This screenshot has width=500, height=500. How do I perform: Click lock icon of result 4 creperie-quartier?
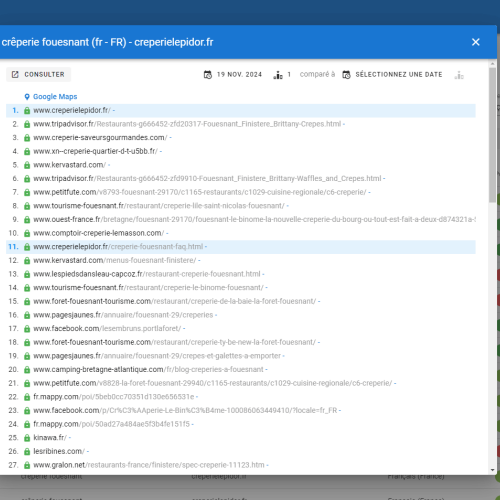tap(27, 152)
